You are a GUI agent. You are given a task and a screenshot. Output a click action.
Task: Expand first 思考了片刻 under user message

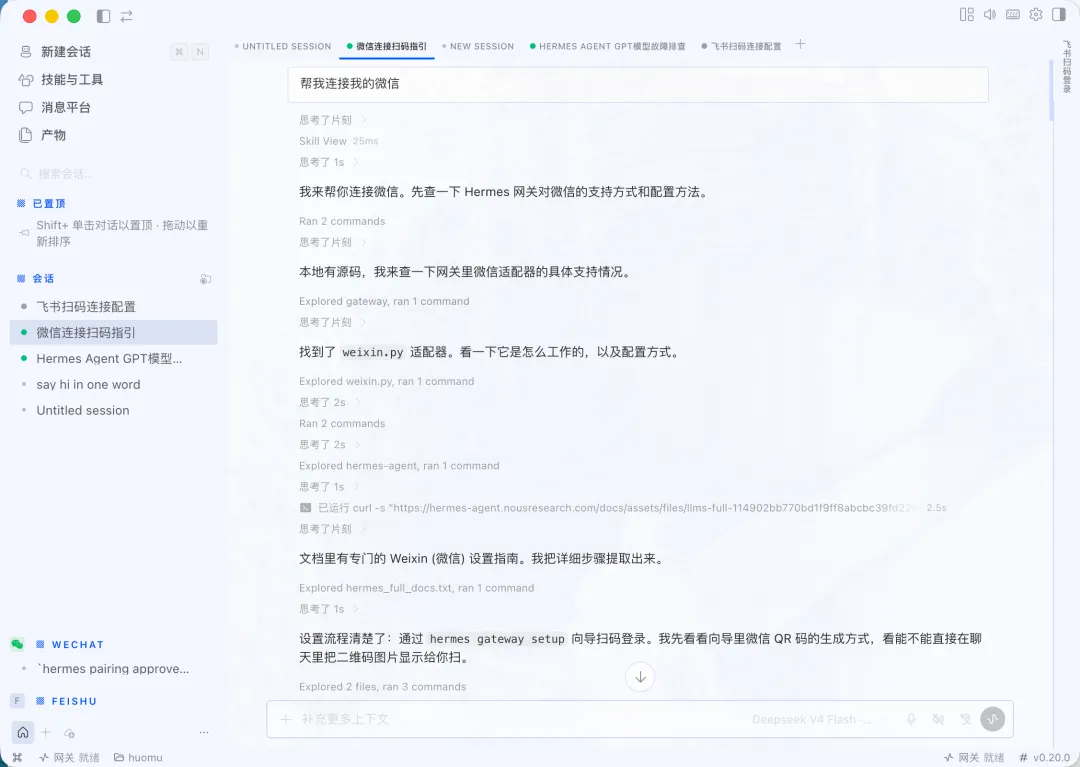333,120
